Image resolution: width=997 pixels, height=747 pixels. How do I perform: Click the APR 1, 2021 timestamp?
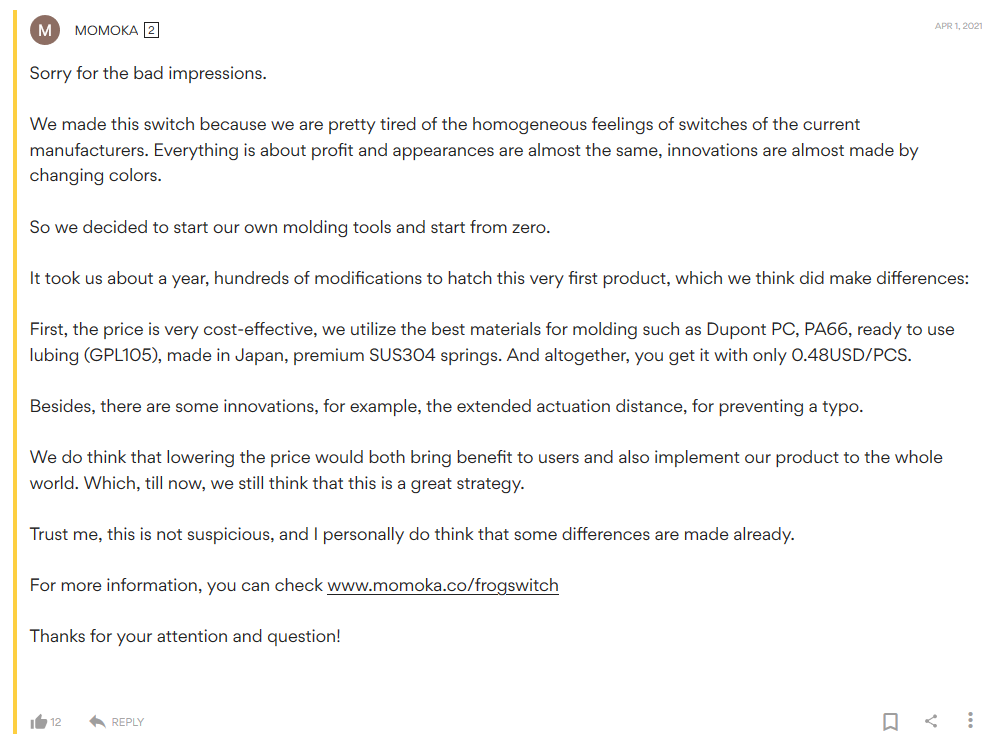[x=958, y=26]
